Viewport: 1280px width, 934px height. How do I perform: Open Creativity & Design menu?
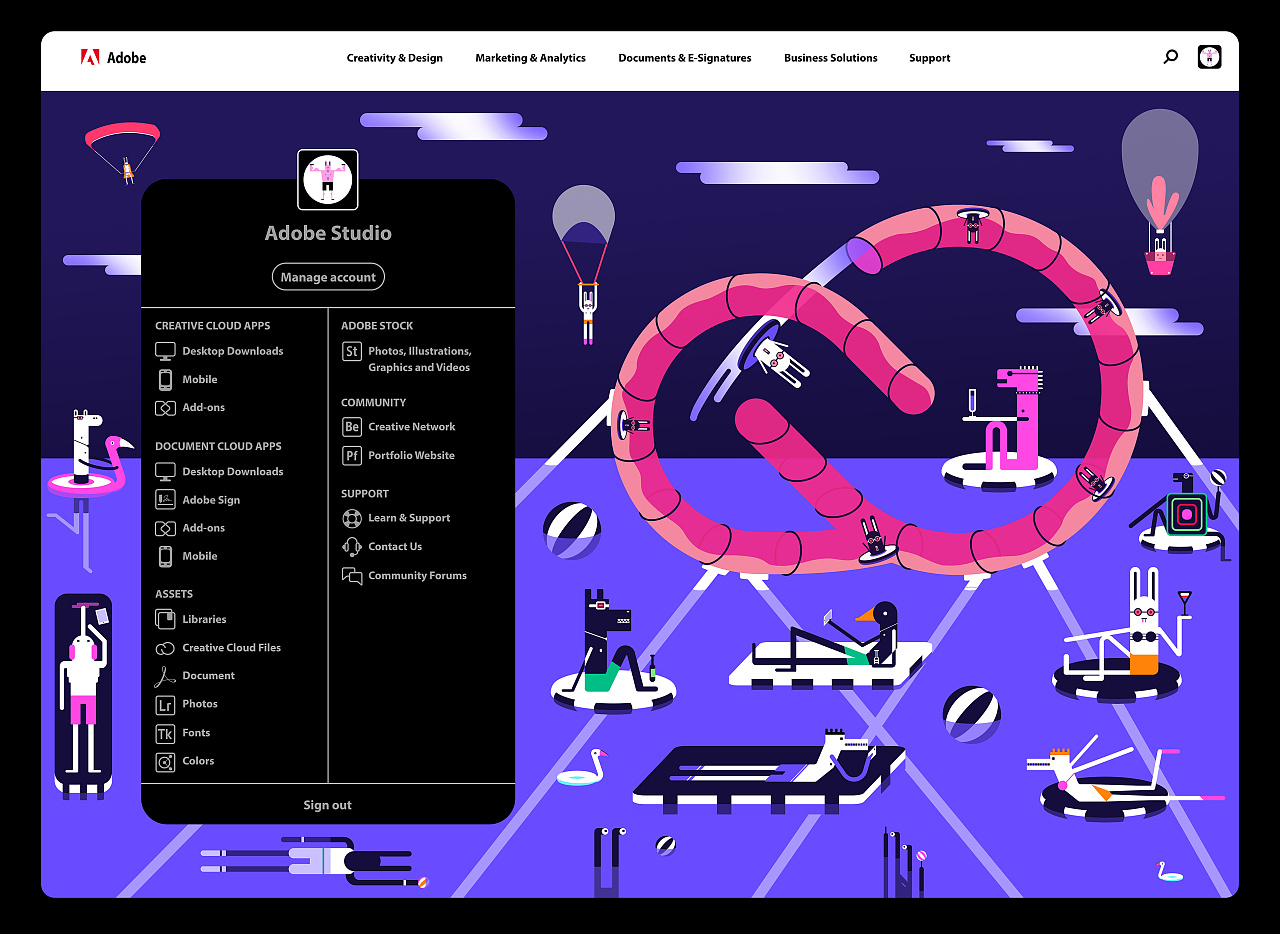pos(394,58)
